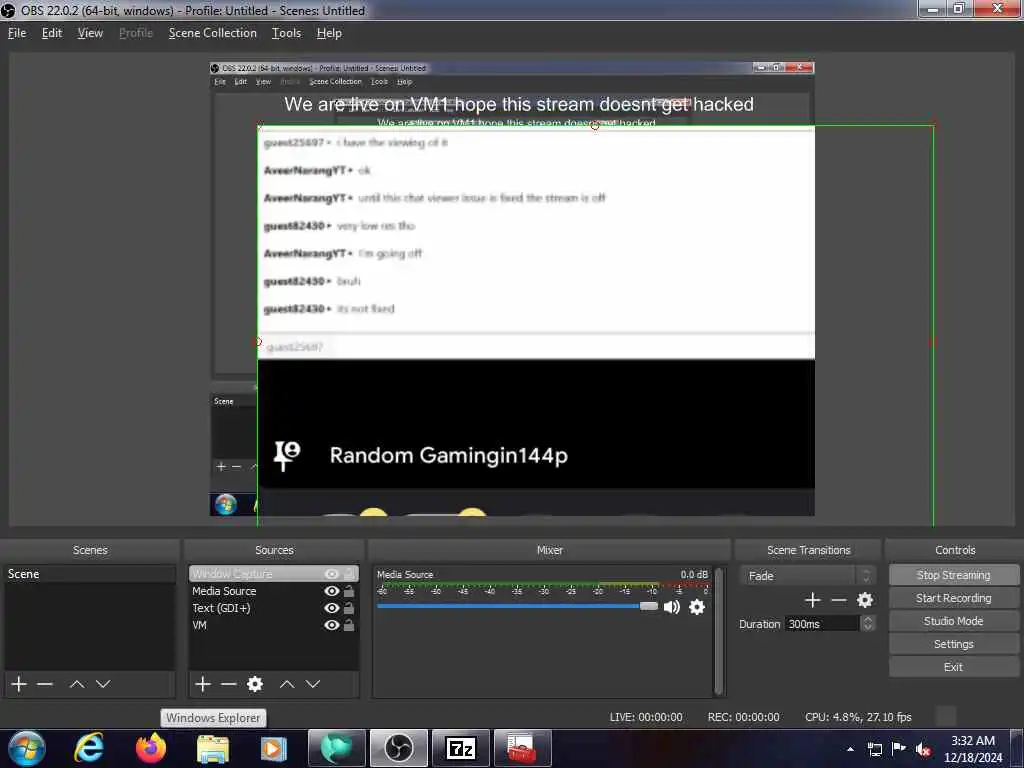Lock the VM source
The width and height of the screenshot is (1024, 768).
pyautogui.click(x=349, y=625)
